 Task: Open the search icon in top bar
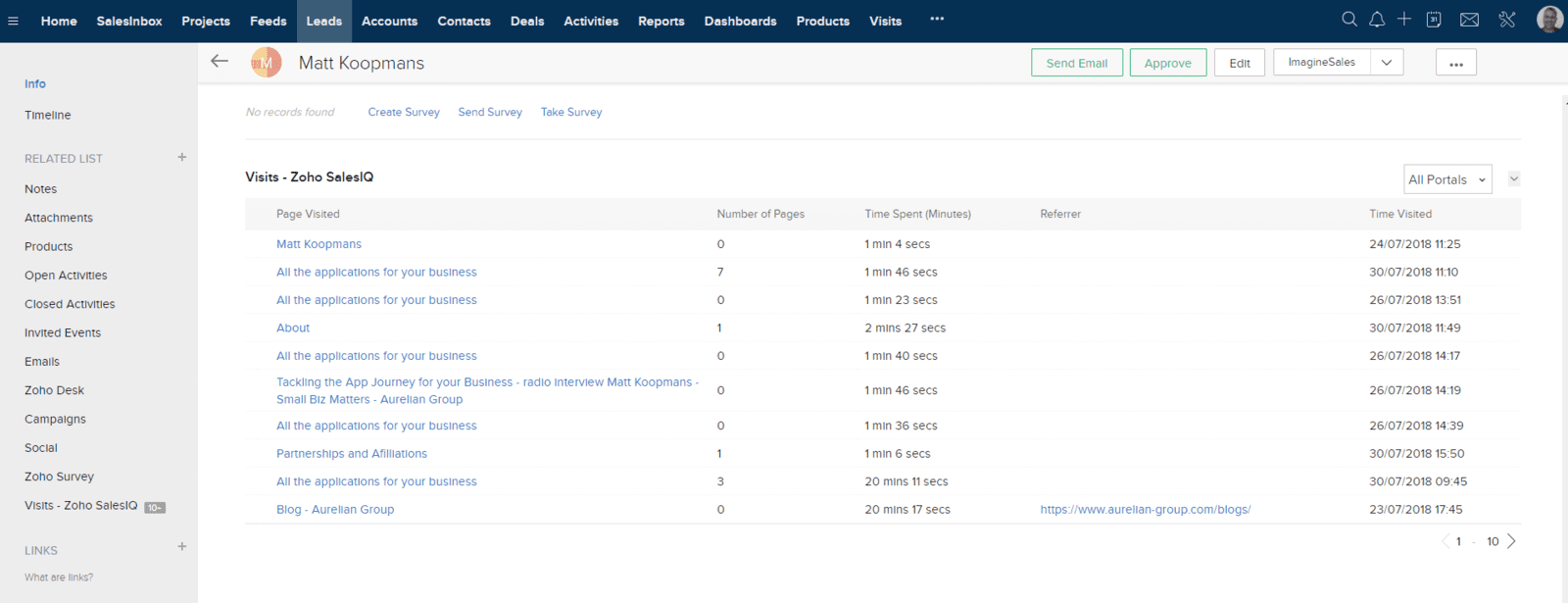1349,20
